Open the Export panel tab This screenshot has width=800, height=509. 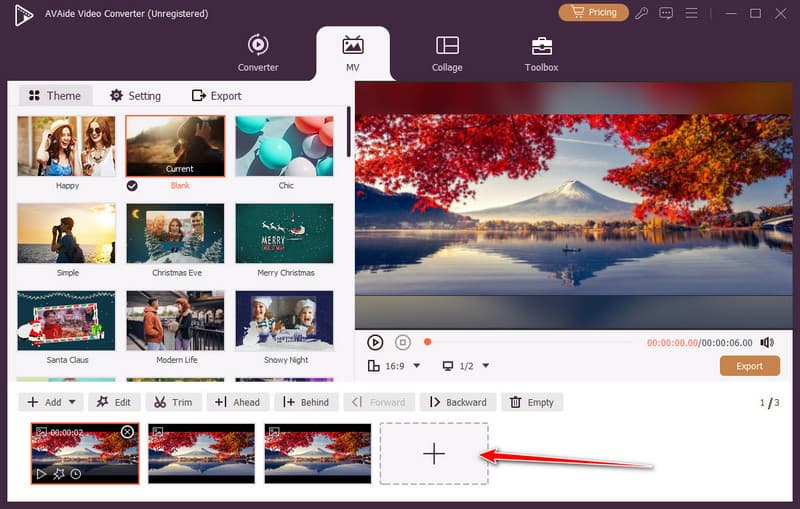pyautogui.click(x=216, y=96)
